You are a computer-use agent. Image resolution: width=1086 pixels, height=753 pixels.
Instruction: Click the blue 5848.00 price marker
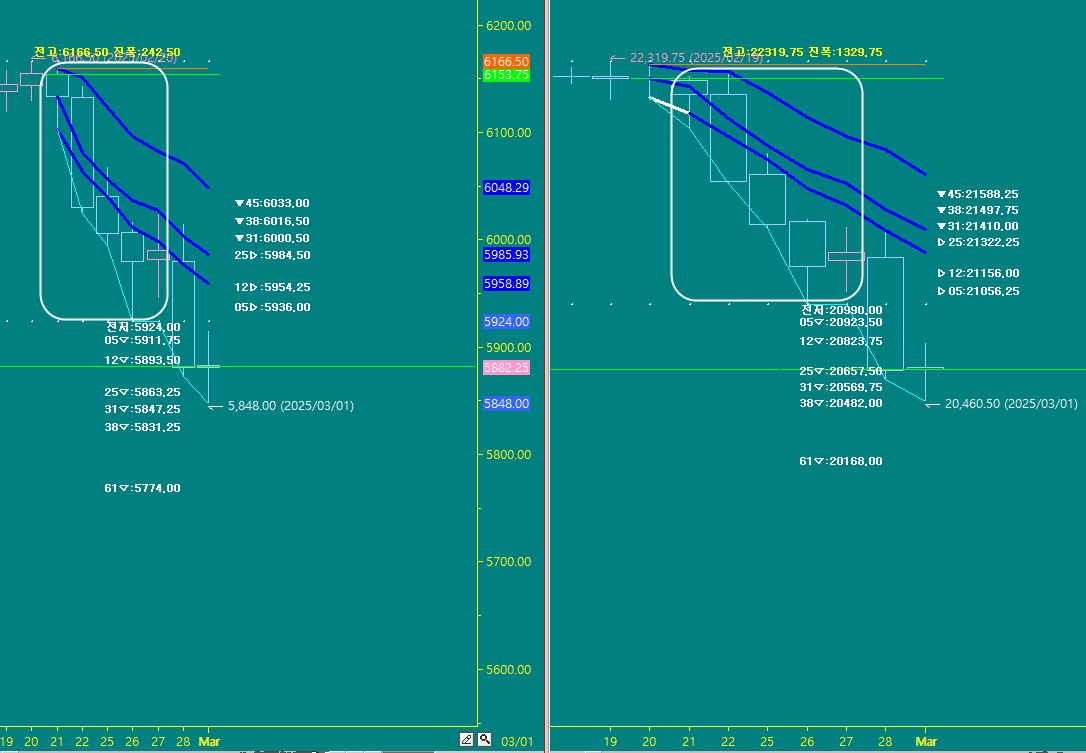505,403
